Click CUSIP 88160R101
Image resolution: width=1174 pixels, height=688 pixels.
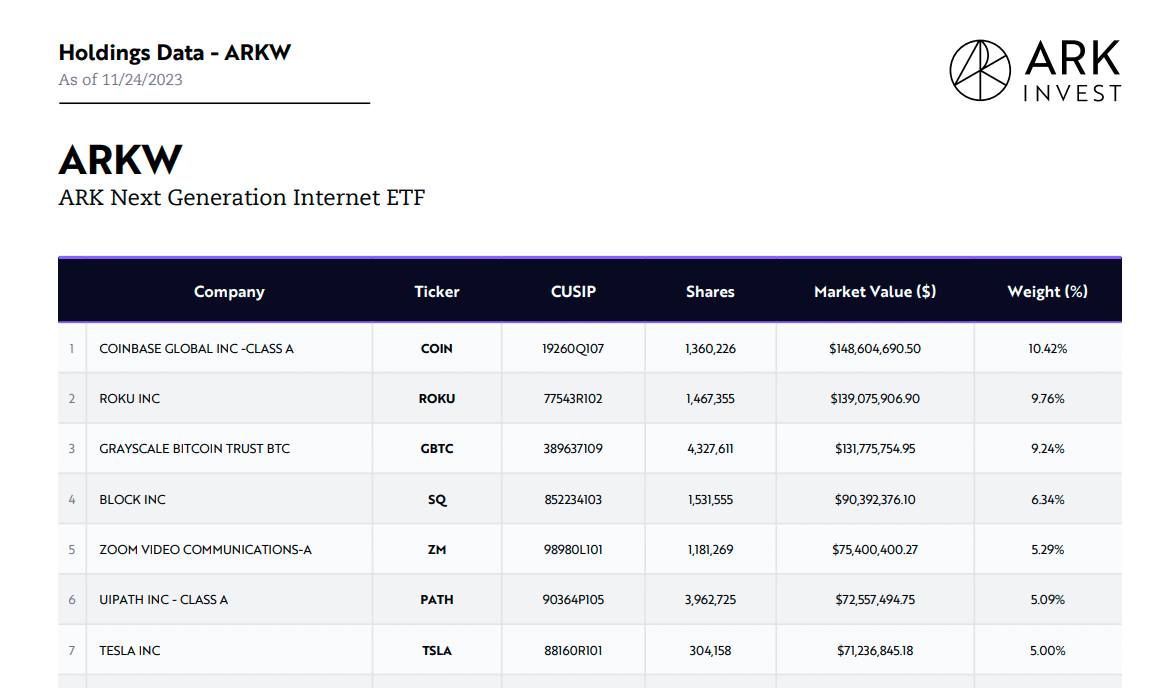tap(573, 651)
